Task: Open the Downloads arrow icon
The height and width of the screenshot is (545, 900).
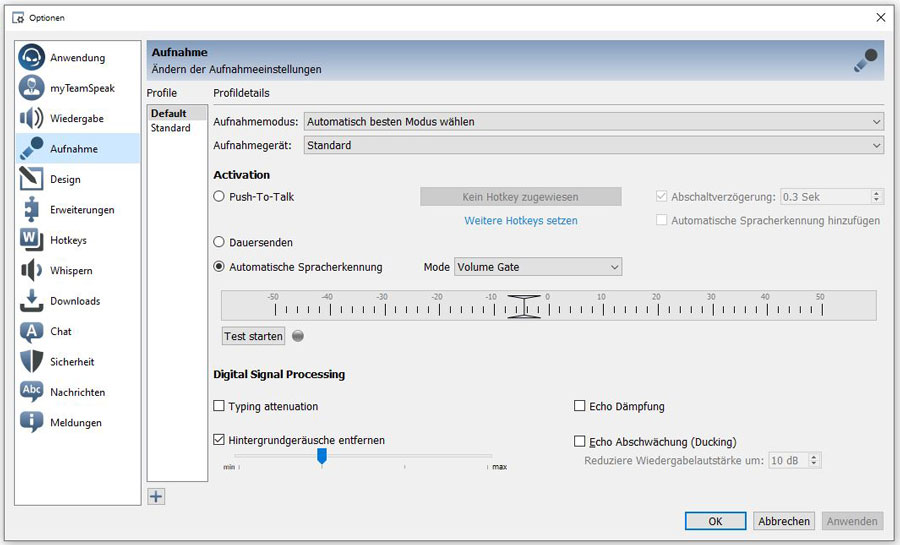Action: point(32,301)
